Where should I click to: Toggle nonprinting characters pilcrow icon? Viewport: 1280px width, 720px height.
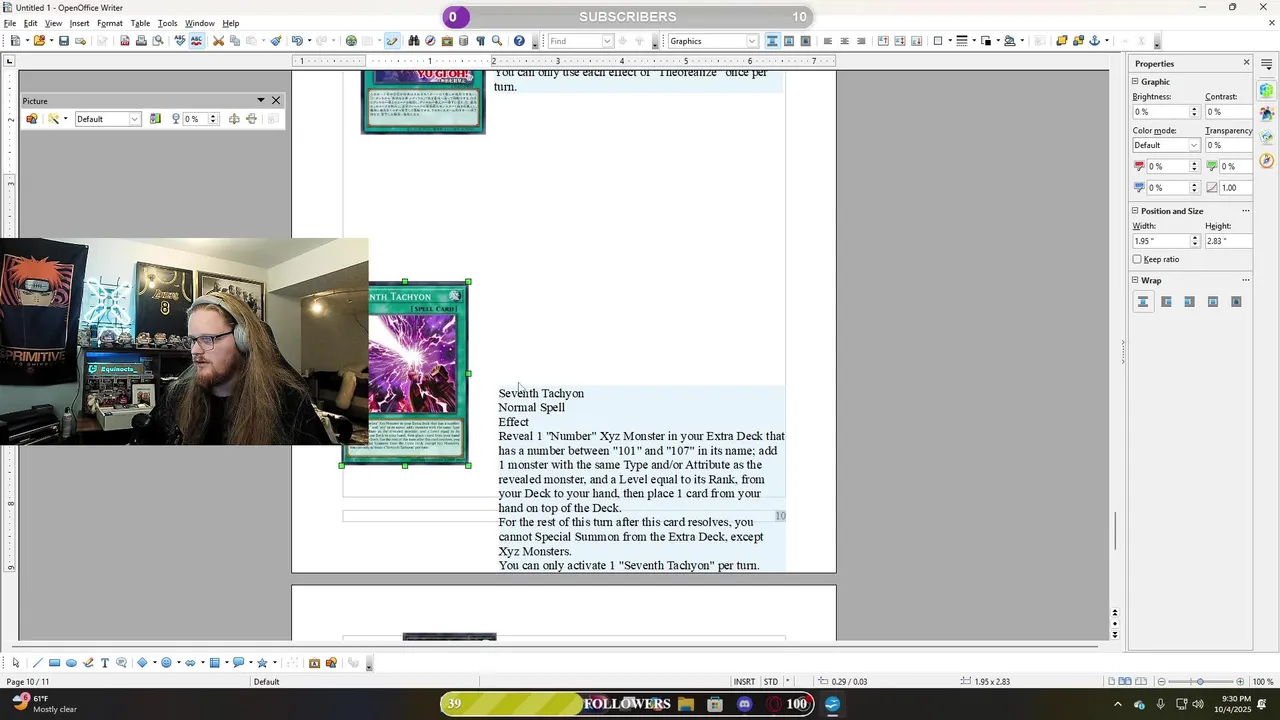coord(480,41)
